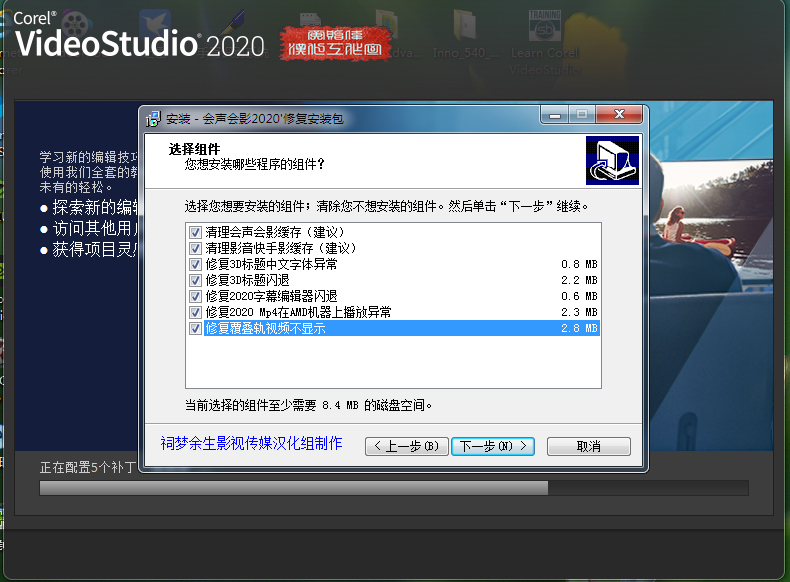Toggle 清理影音快手影缓存（建议） checkbox
Viewport: 790px width, 582px height.
click(x=195, y=248)
